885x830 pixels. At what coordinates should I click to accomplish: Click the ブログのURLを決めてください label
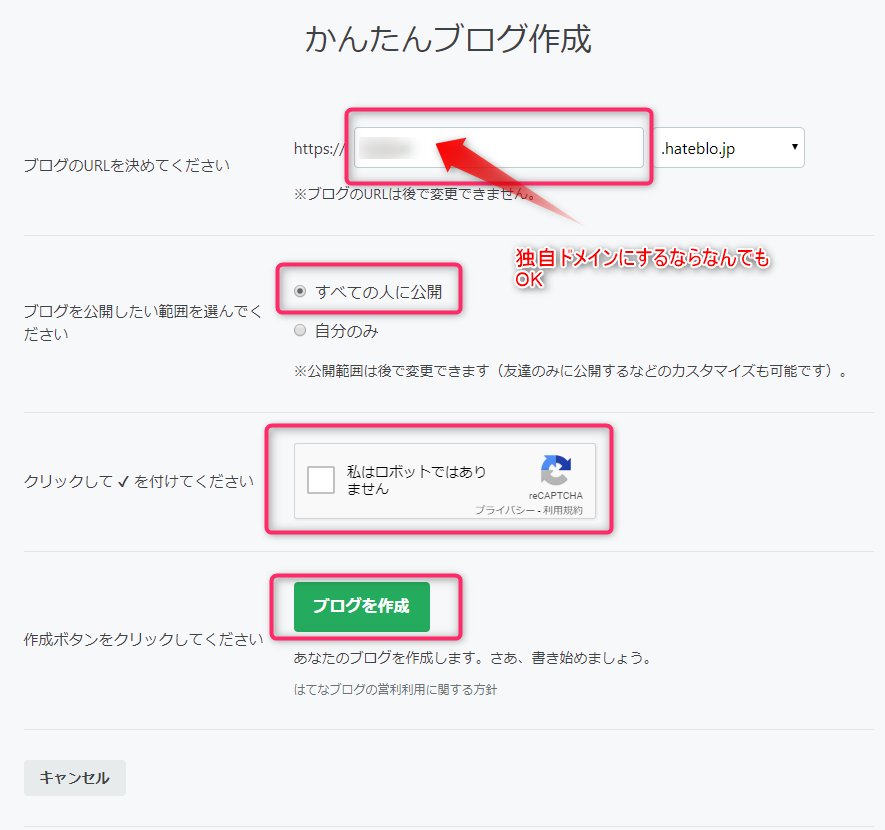pyautogui.click(x=126, y=165)
